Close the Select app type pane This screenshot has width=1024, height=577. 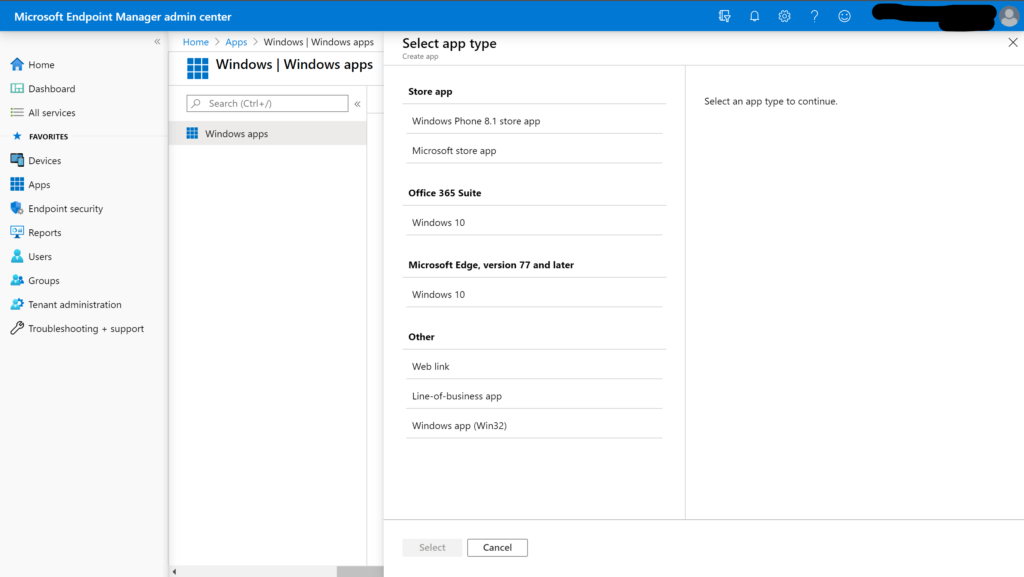(1012, 42)
